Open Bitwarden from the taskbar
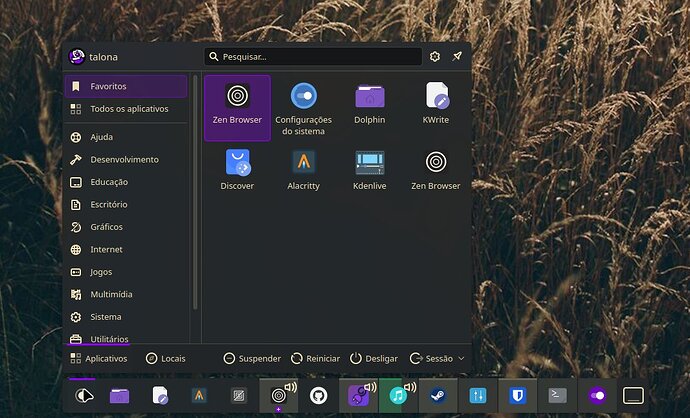 coord(517,395)
